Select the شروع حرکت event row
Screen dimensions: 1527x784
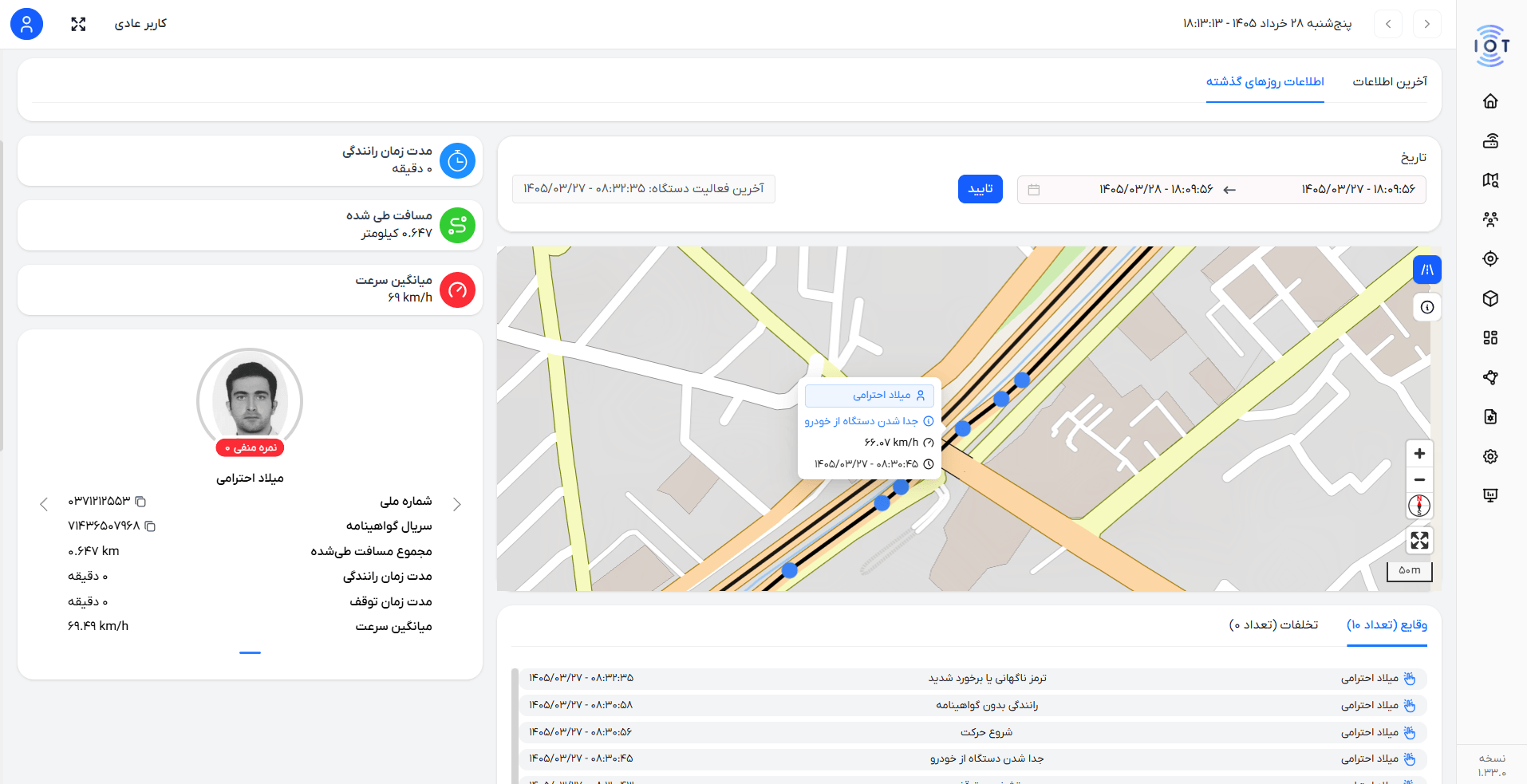click(973, 732)
